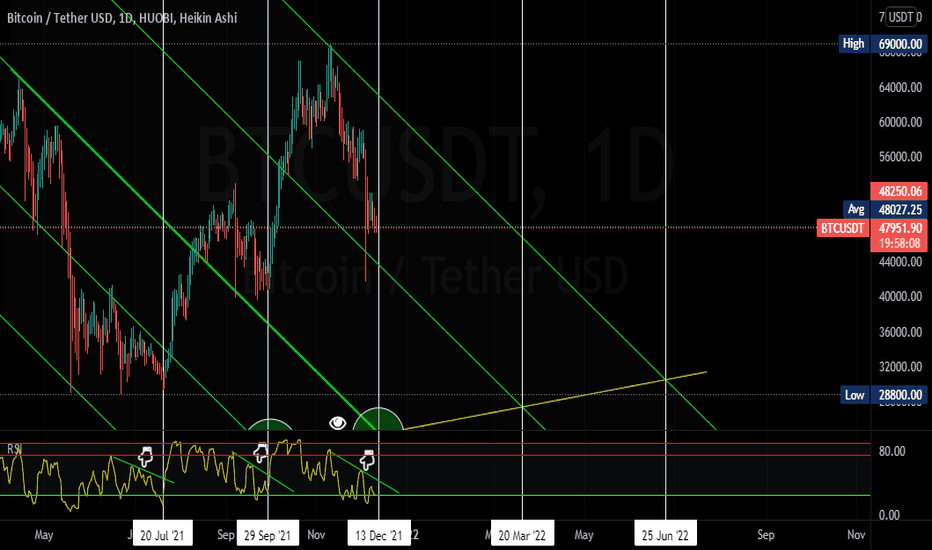Click the red 48250.06 price label

coord(900,191)
